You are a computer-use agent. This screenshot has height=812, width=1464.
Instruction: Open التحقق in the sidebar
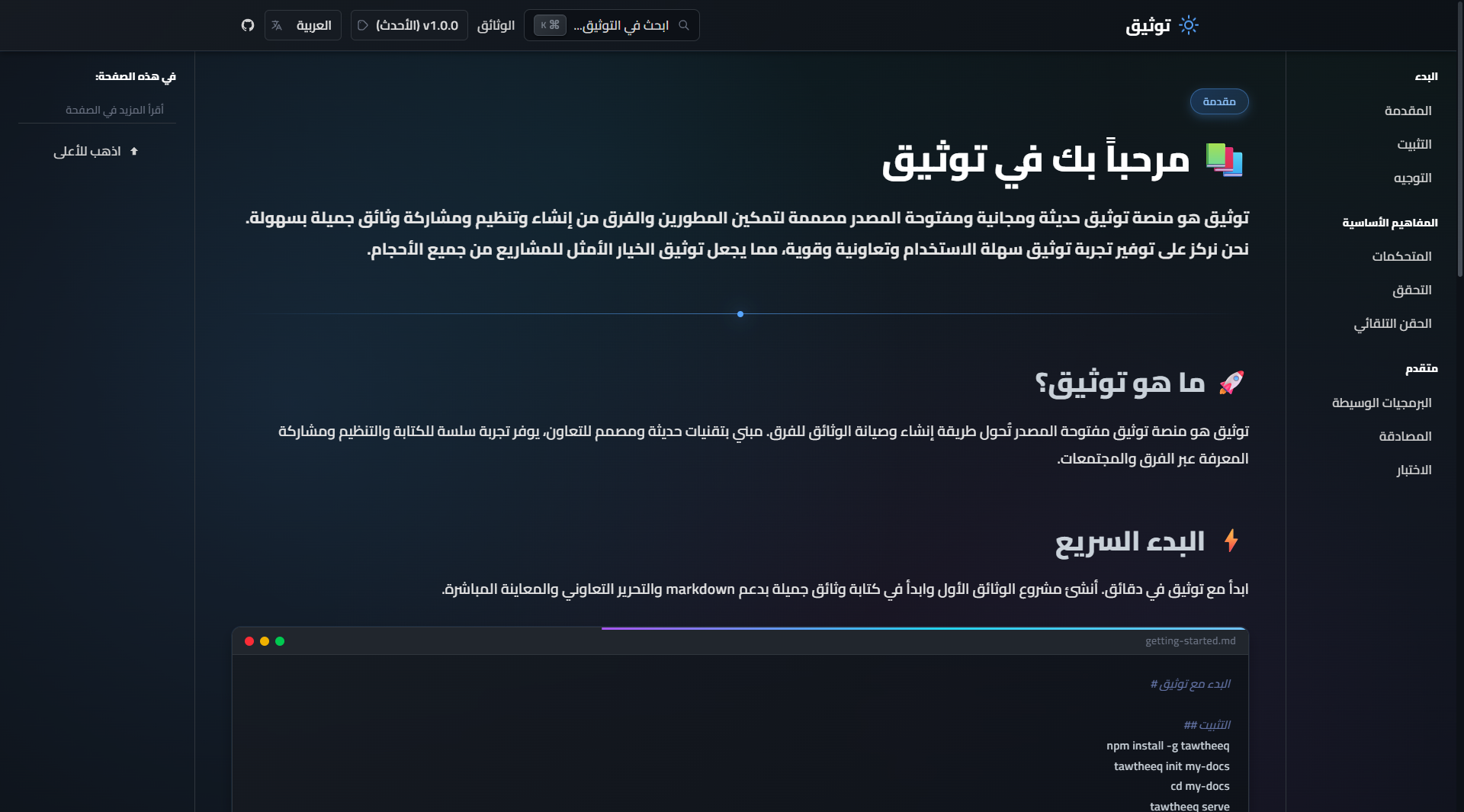coord(1411,290)
